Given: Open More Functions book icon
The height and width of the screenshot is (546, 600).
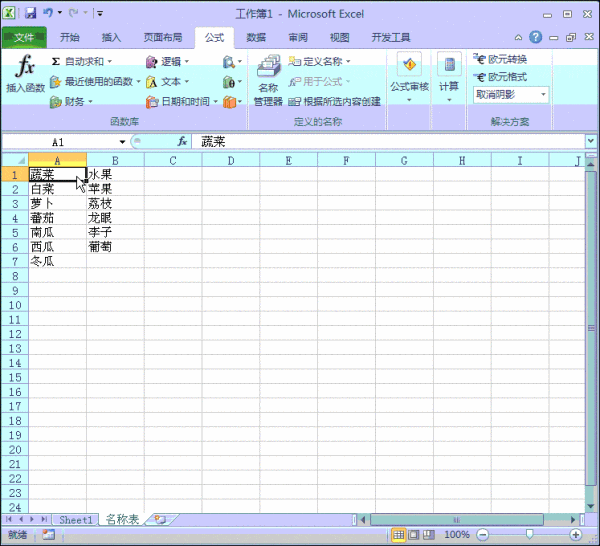Looking at the screenshot, I should click(232, 102).
